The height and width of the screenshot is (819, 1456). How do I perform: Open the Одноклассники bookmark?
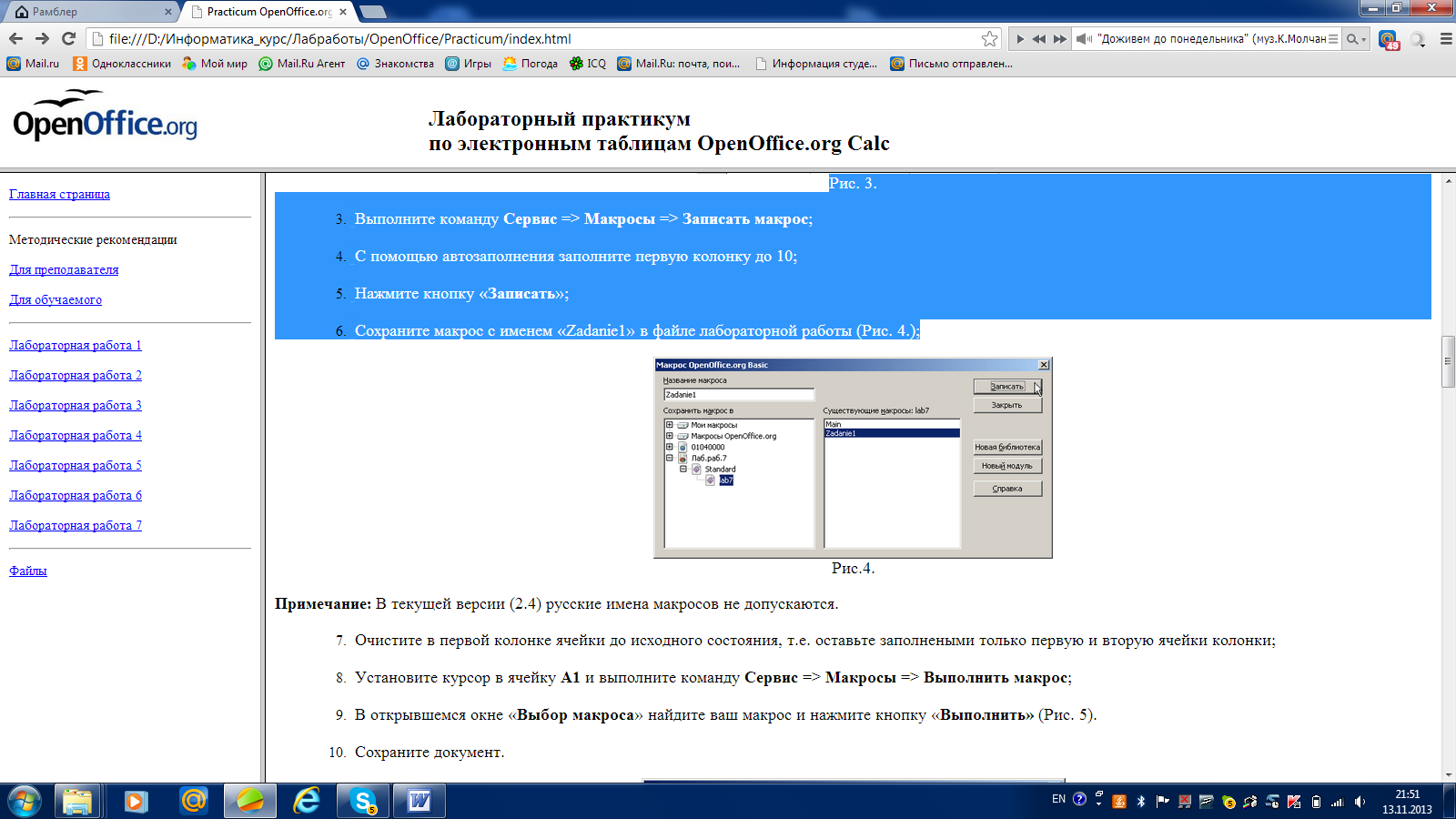pyautogui.click(x=122, y=64)
